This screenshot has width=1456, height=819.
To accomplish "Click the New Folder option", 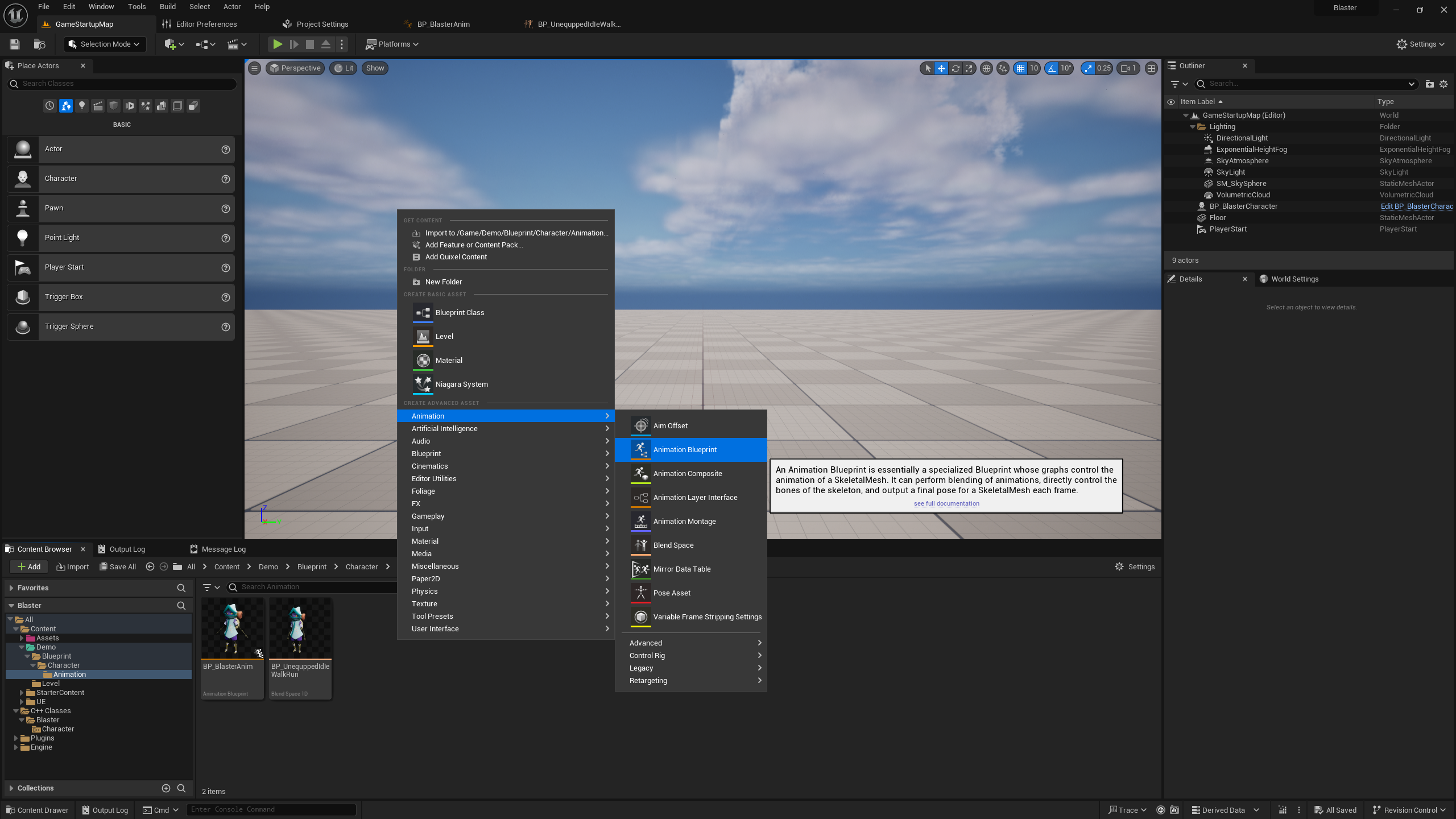I will pos(443,281).
